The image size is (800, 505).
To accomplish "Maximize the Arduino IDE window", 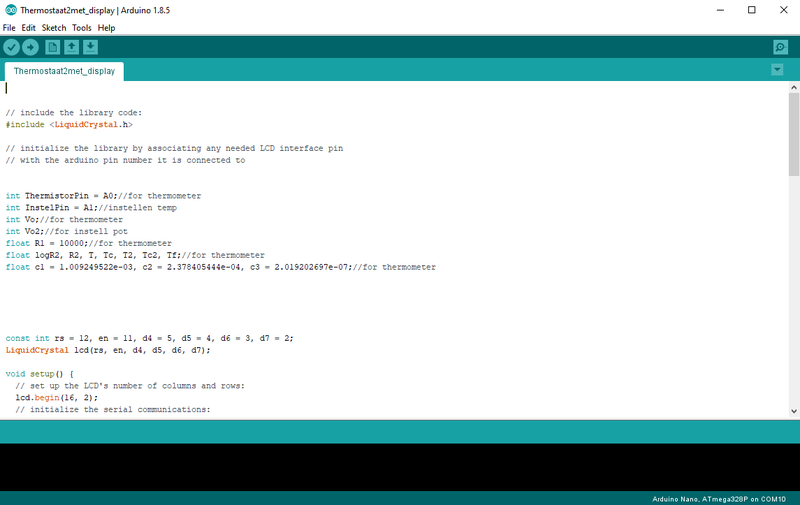I will click(x=751, y=10).
